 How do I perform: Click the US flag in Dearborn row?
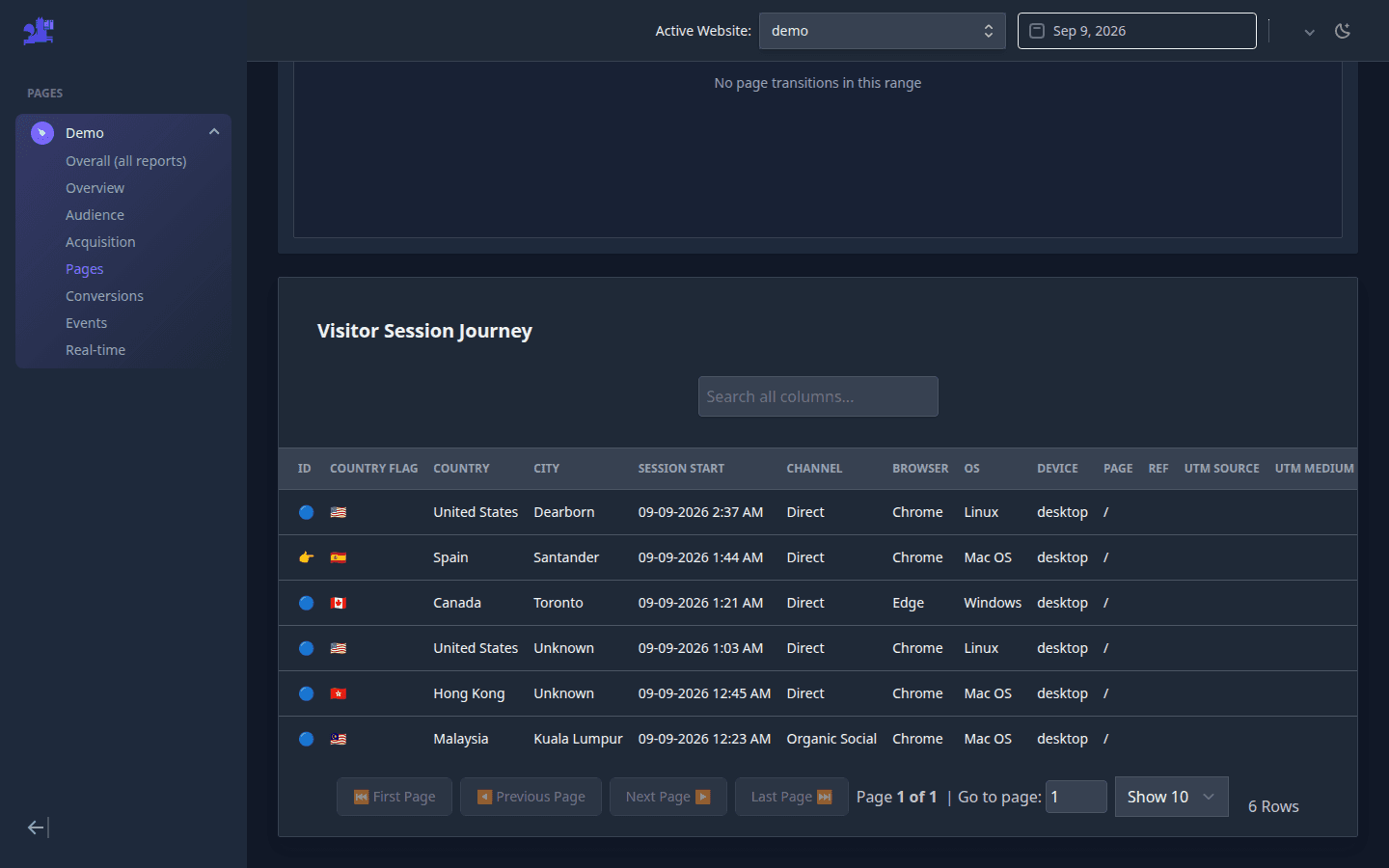[x=338, y=512]
